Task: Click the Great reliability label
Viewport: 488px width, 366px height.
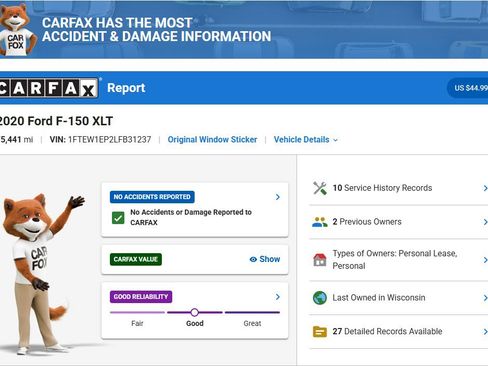Action: tap(252, 323)
